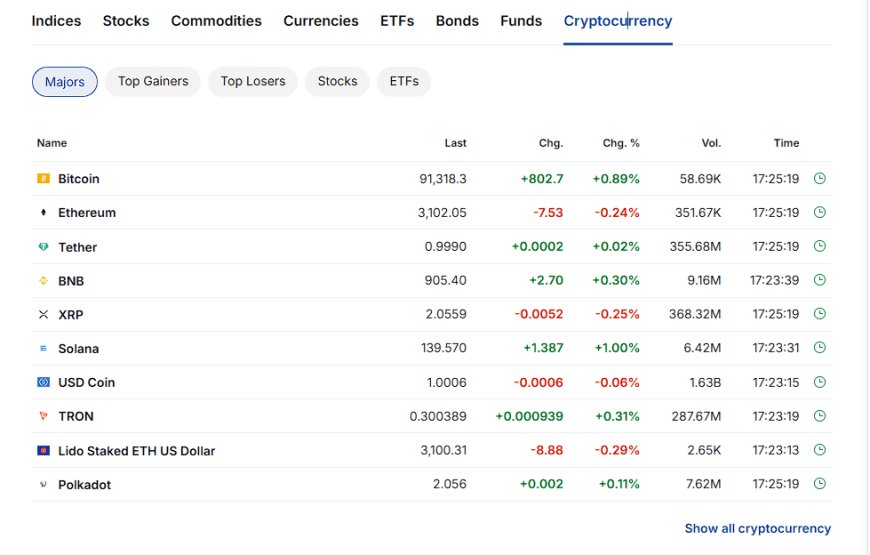870x555 pixels.
Task: Click the Ethereum coin icon
Action: [43, 212]
